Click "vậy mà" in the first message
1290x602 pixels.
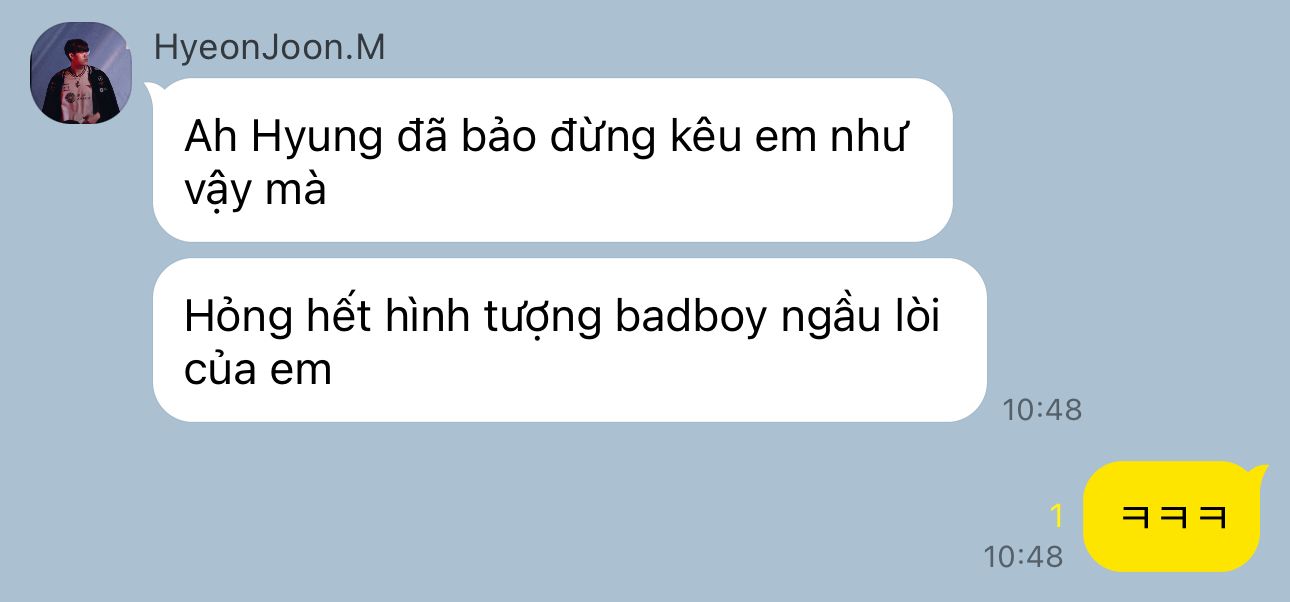[x=255, y=191]
